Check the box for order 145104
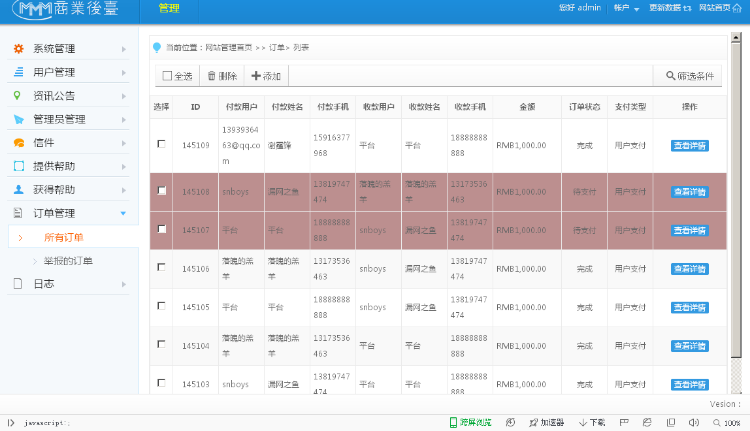Viewport: 750px width, 431px height. click(162, 344)
